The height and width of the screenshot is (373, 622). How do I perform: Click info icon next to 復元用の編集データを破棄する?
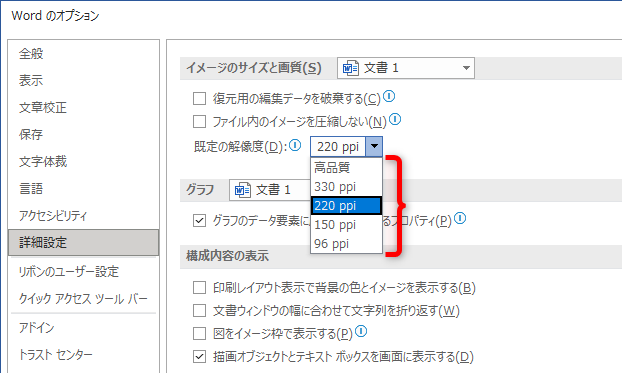coord(389,96)
